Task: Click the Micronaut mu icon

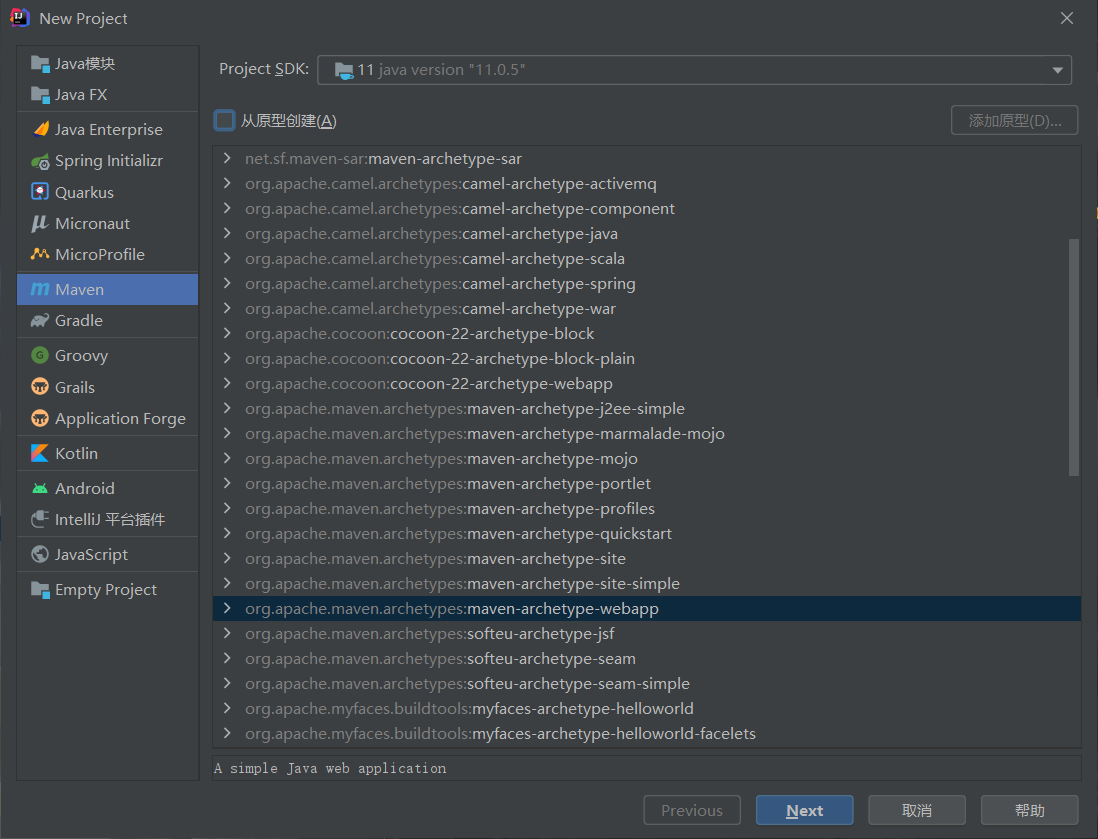Action: point(40,223)
